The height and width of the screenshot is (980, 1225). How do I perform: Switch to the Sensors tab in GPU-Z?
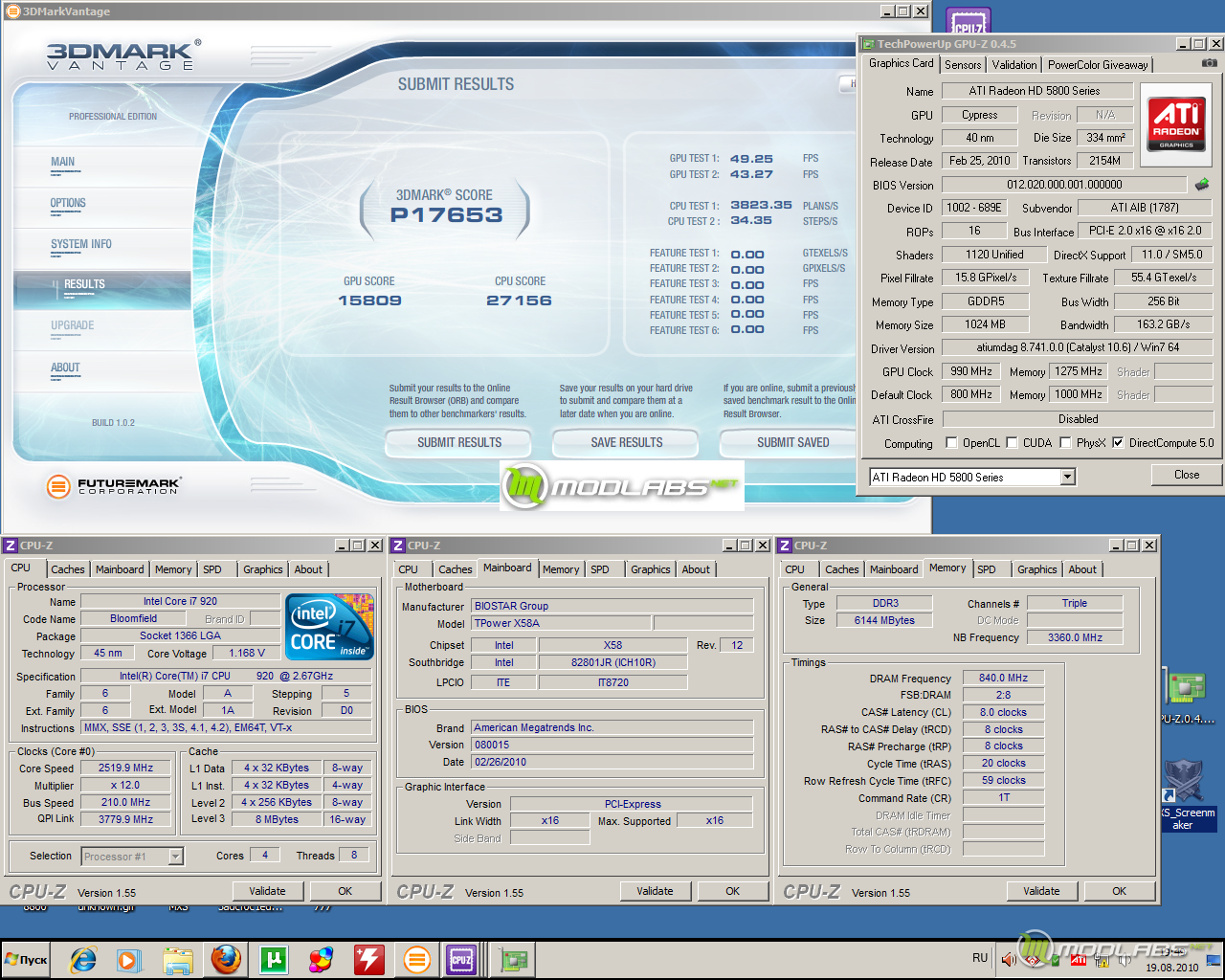tap(963, 65)
